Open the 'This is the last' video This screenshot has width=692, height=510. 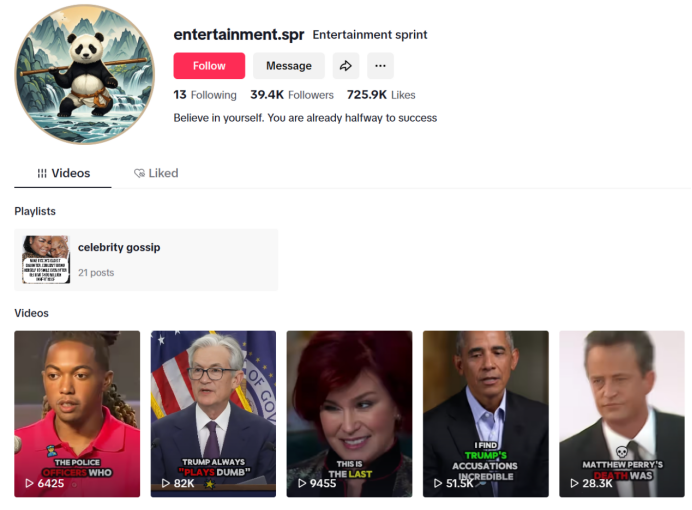(350, 414)
